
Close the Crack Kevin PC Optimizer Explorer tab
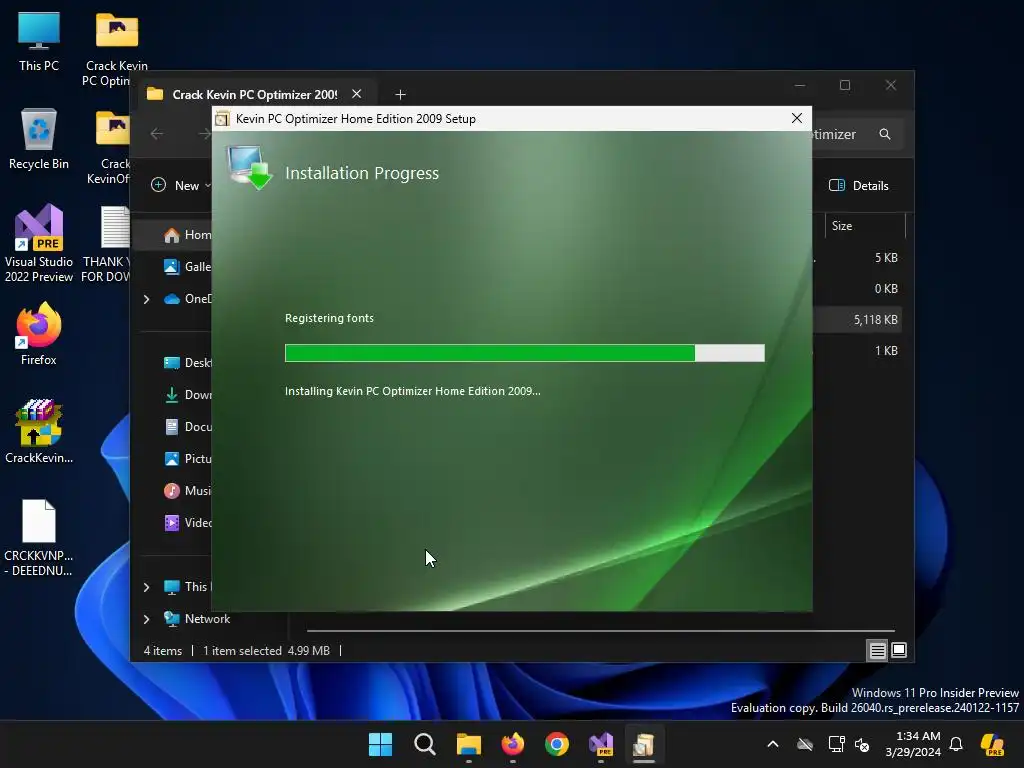(x=357, y=94)
